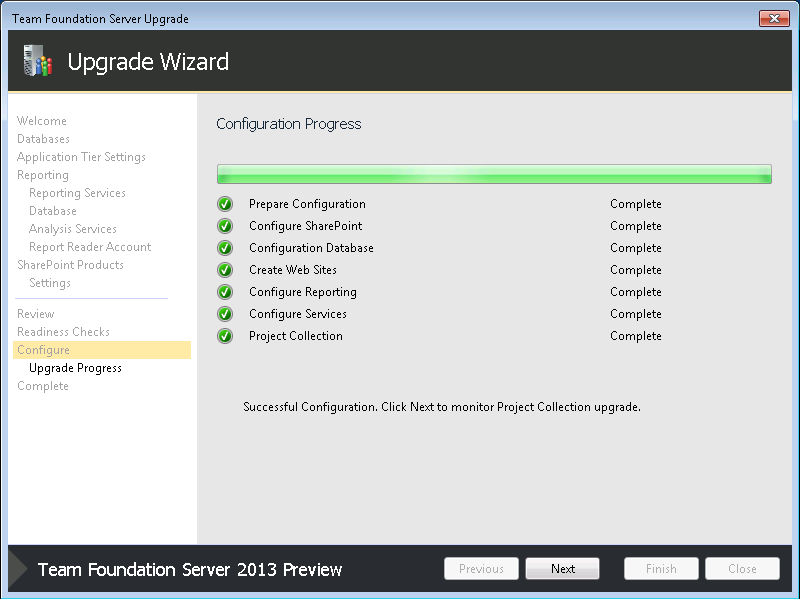The height and width of the screenshot is (599, 800).
Task: Click green checkmark beside Create Web Sites
Action: [225, 270]
